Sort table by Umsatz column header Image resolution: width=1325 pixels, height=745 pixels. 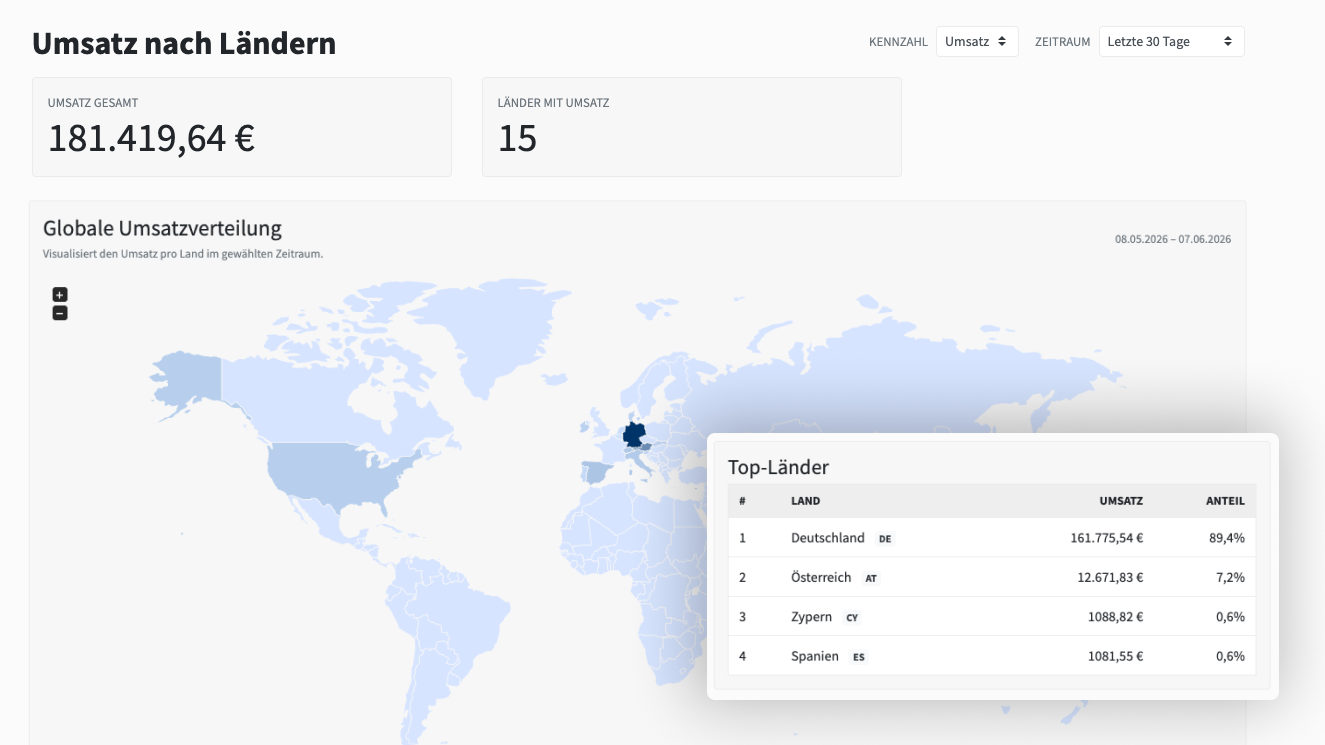pyautogui.click(x=1121, y=501)
